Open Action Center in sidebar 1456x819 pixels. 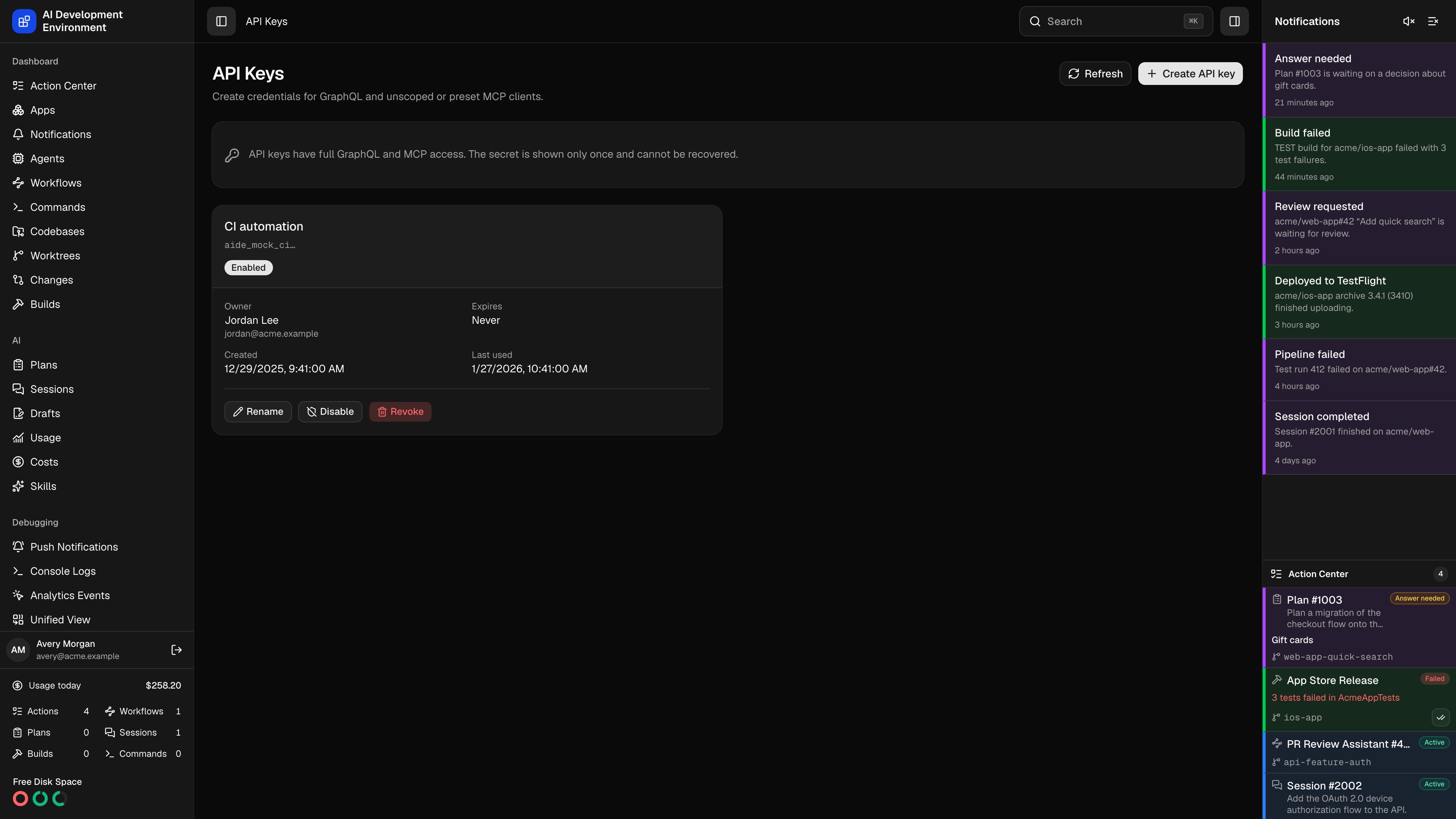click(x=97, y=86)
